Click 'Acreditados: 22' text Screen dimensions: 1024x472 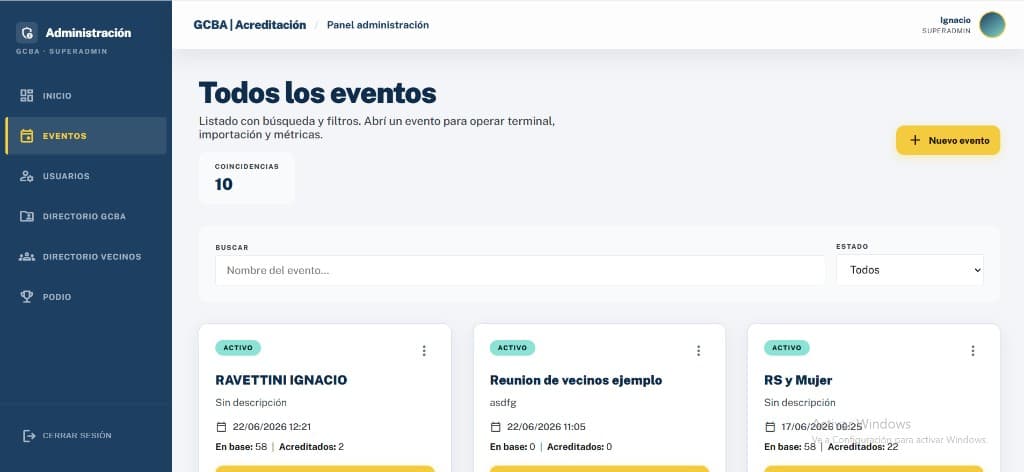(863, 447)
